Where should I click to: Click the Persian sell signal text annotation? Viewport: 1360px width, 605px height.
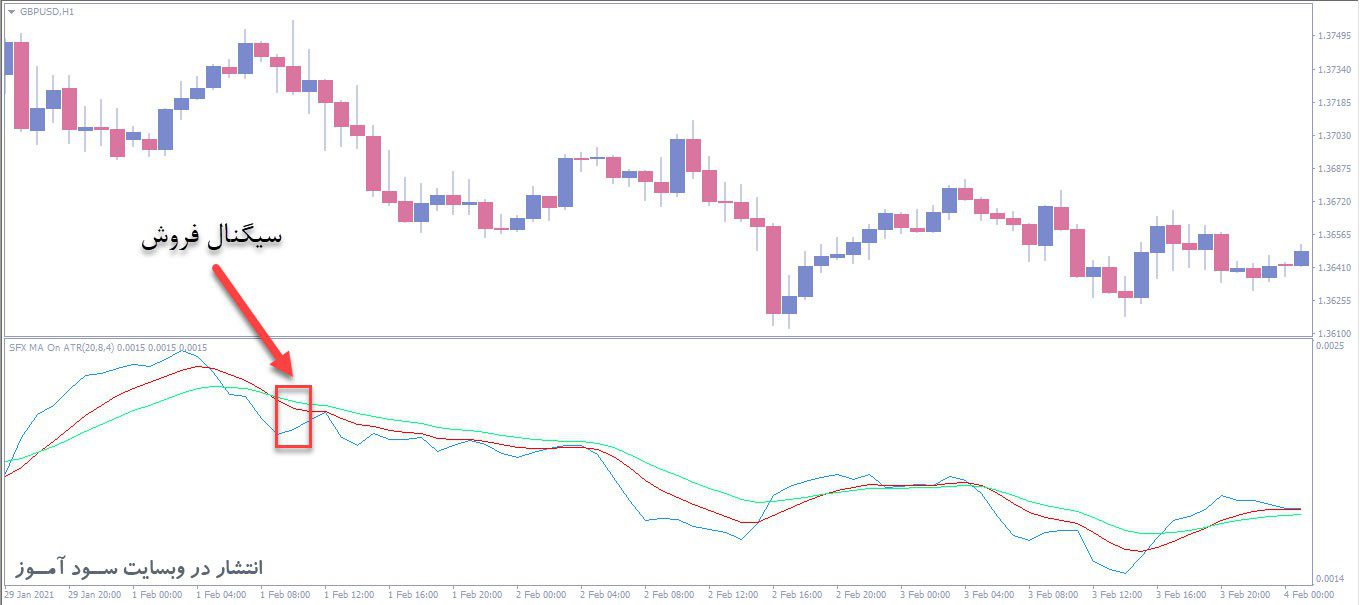point(211,240)
